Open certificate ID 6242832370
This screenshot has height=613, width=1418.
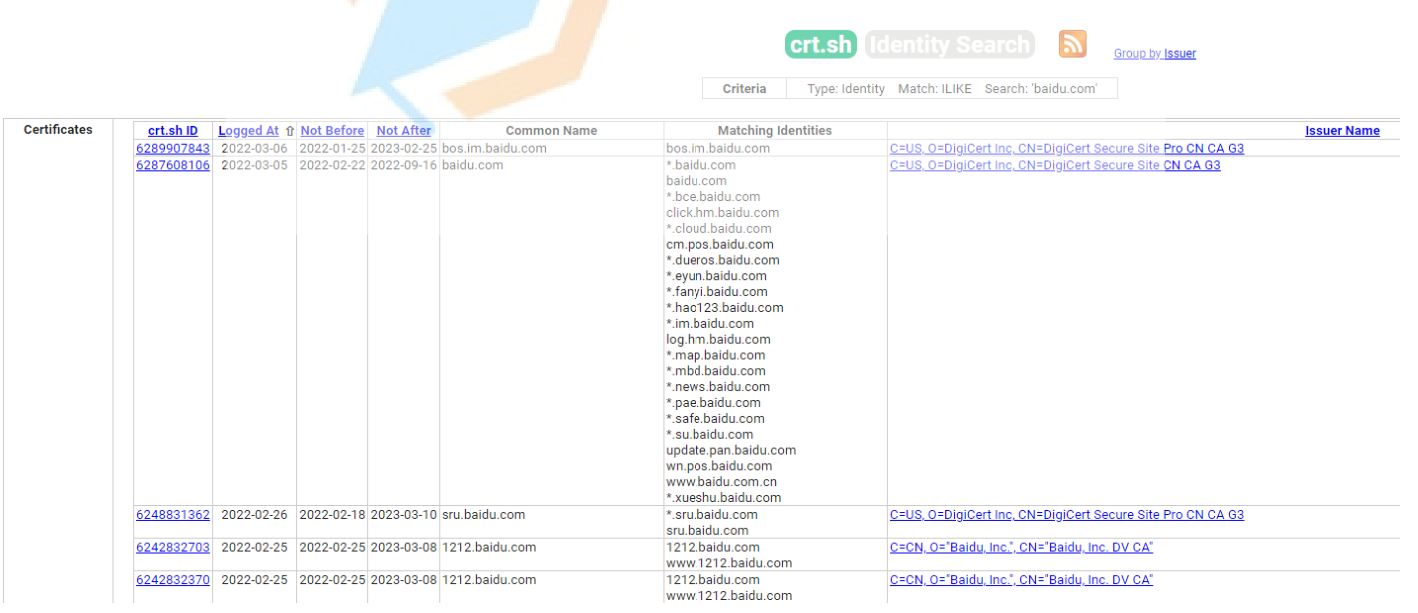pyautogui.click(x=173, y=580)
